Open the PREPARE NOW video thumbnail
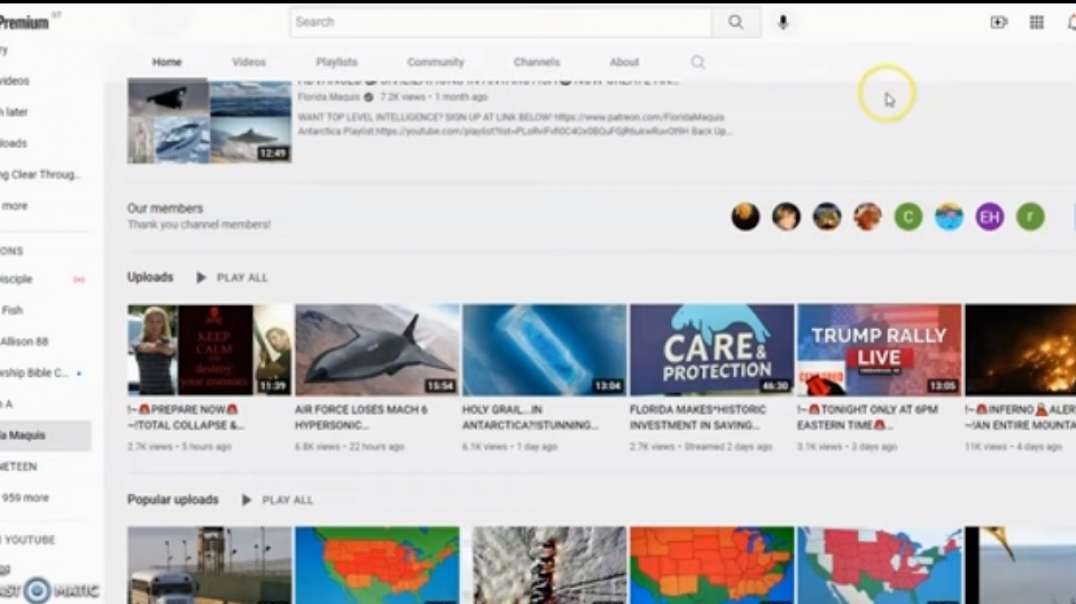The width and height of the screenshot is (1076, 604). [209, 350]
